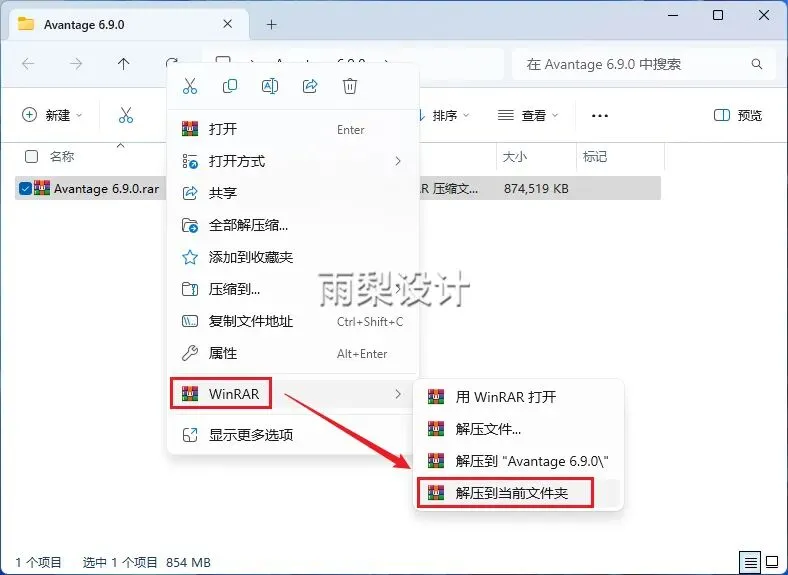Switch to large icons view in status bar

(772, 561)
